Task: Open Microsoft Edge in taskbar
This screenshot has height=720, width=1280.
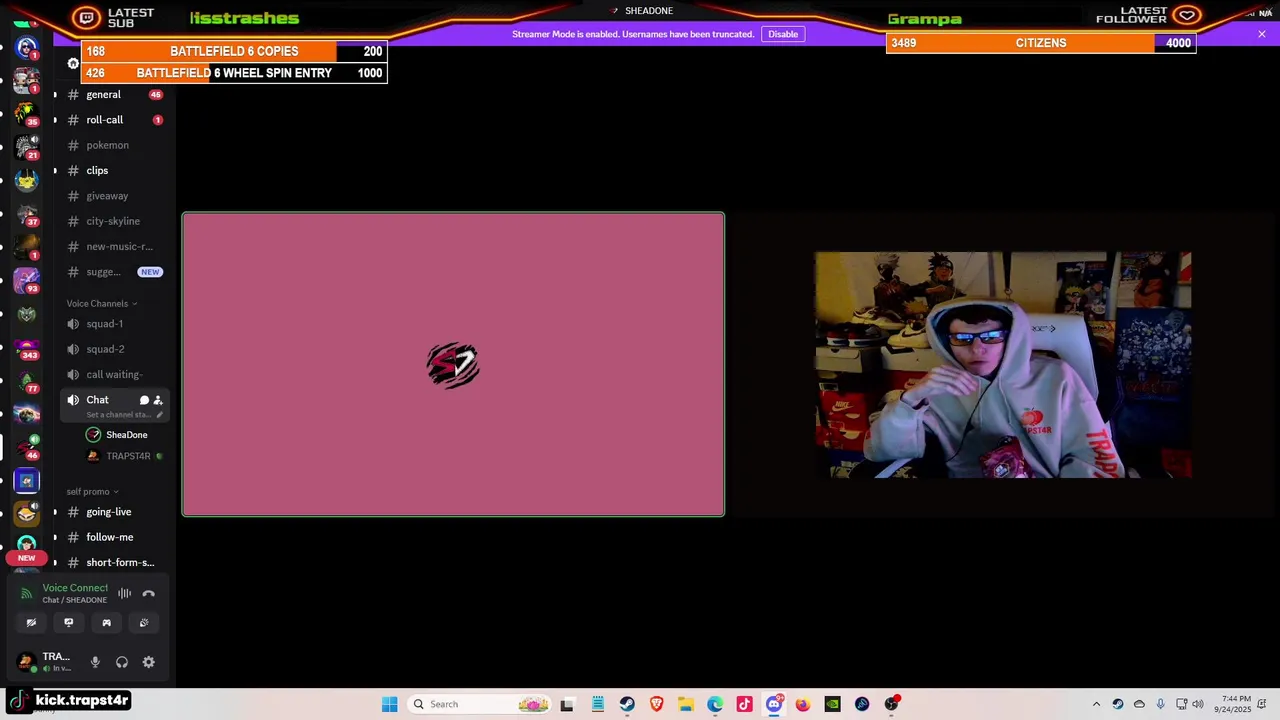Action: (715, 704)
